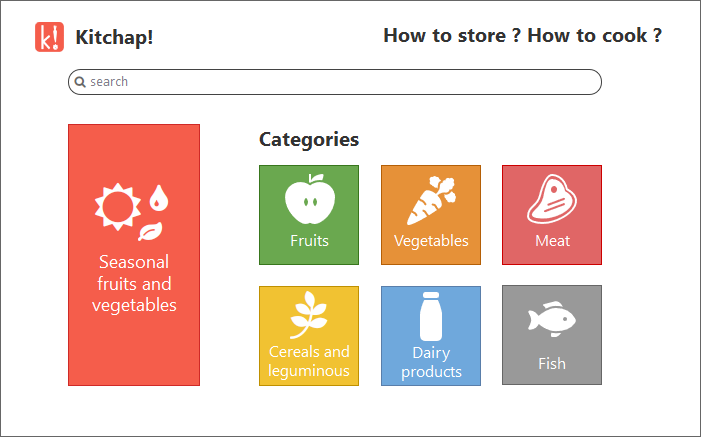Click the water drop icon on Seasonal tile
Screen dimensions: 701x437
pyautogui.click(x=158, y=198)
